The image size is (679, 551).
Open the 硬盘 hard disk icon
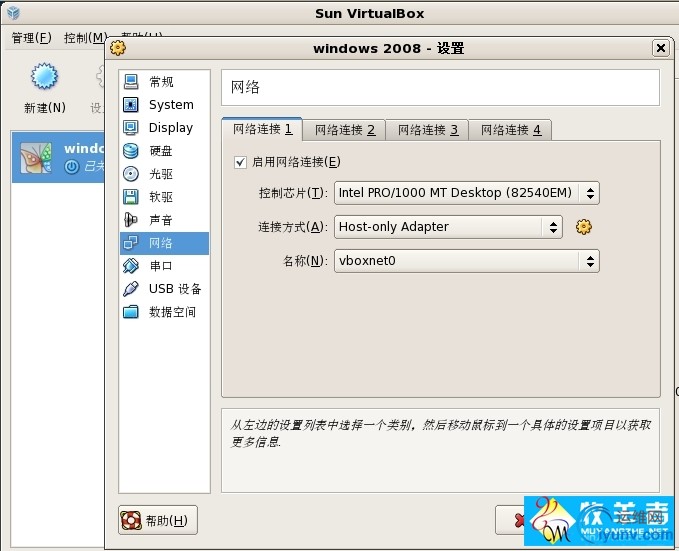(131, 150)
